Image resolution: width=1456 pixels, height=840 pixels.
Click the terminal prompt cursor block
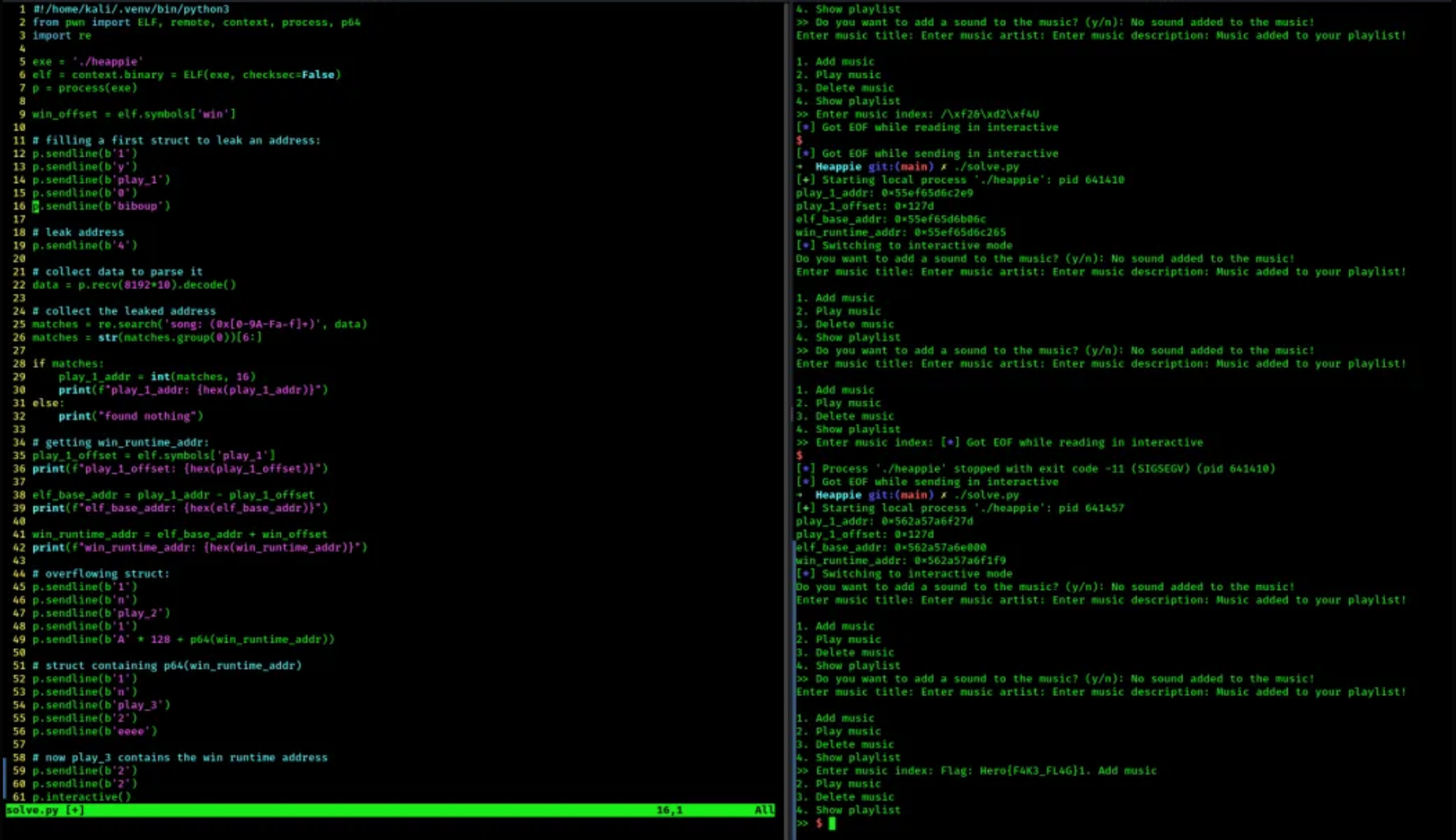[x=832, y=823]
